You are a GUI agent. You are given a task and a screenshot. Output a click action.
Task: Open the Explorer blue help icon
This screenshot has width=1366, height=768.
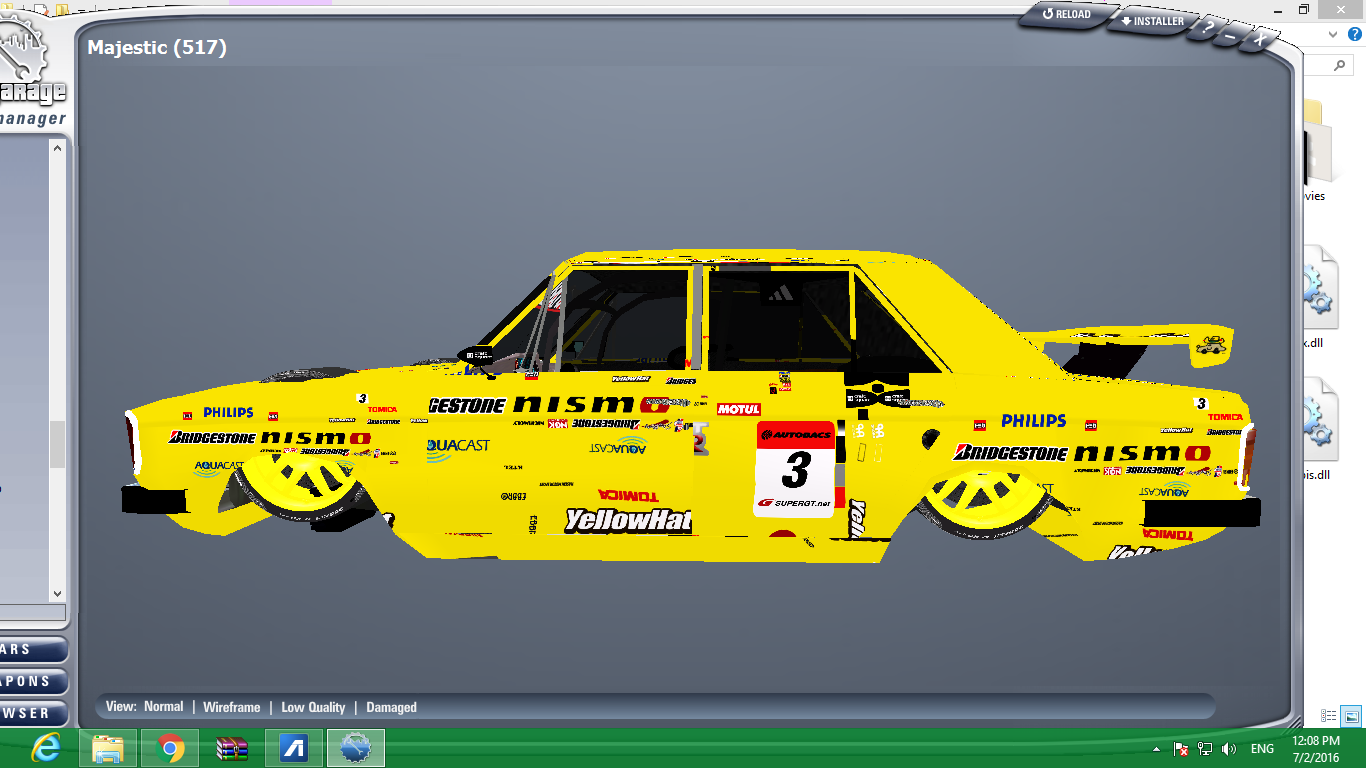(x=1355, y=33)
